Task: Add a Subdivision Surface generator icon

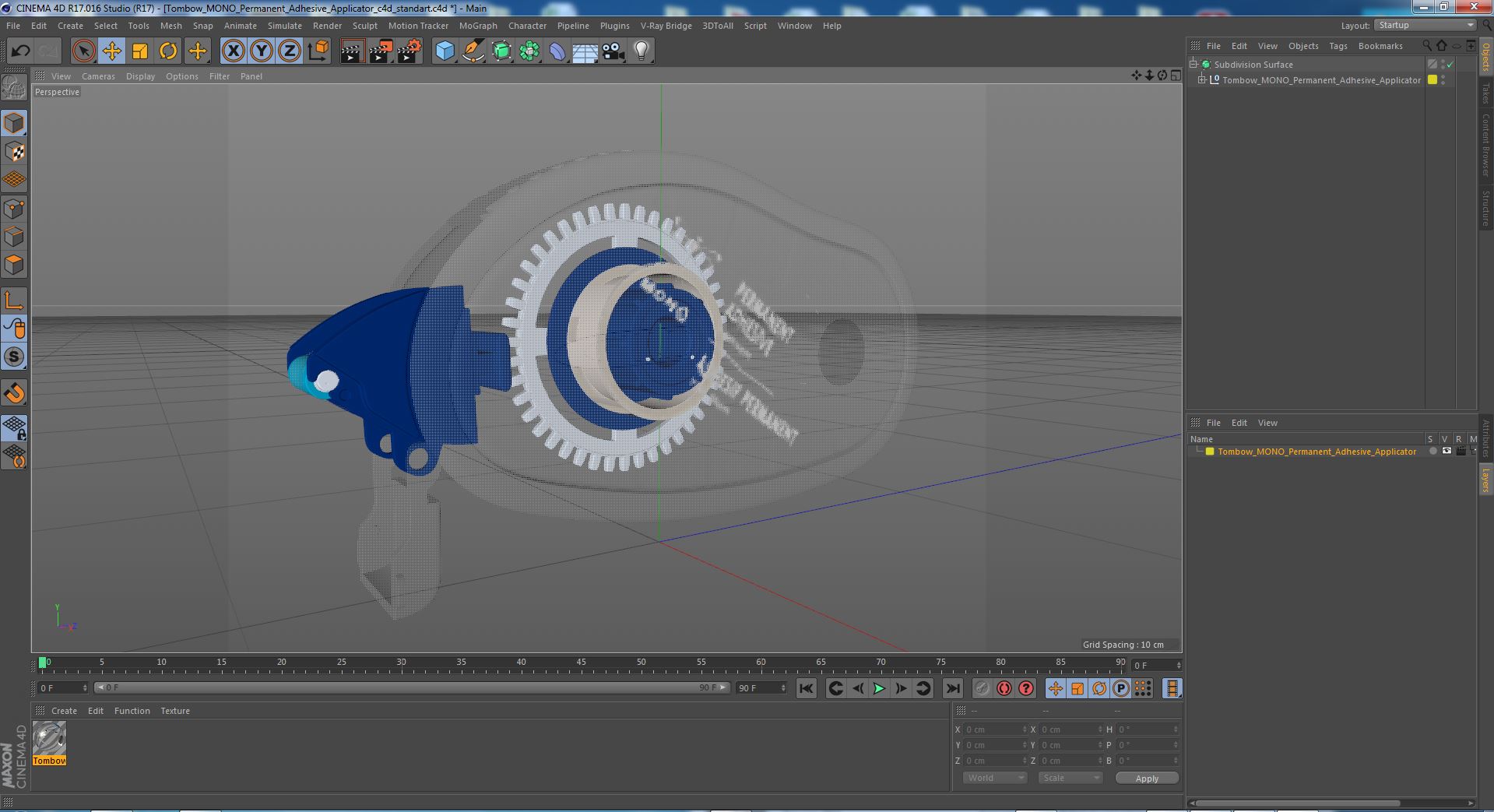Action: click(x=501, y=51)
